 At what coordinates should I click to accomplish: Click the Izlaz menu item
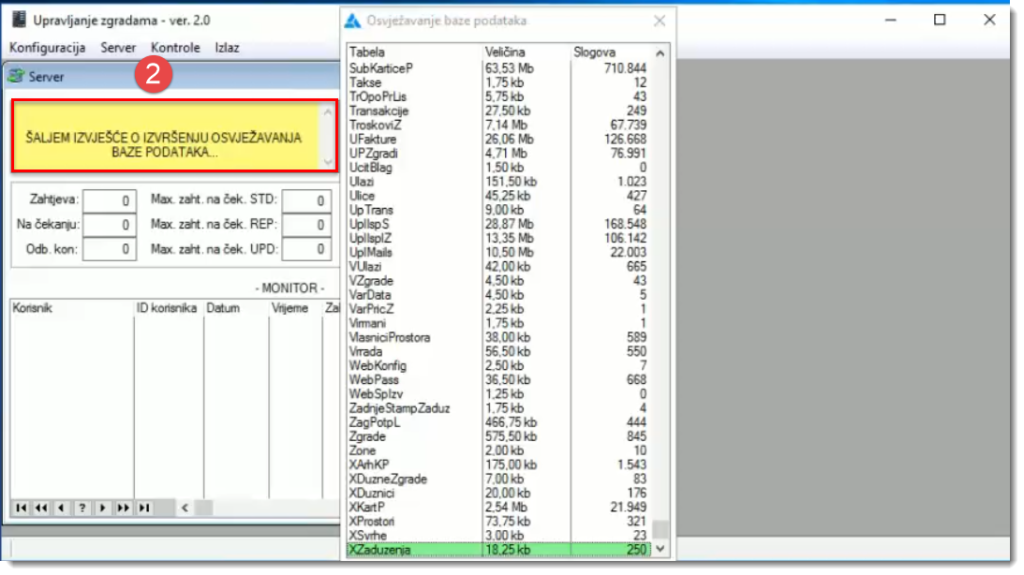click(227, 47)
